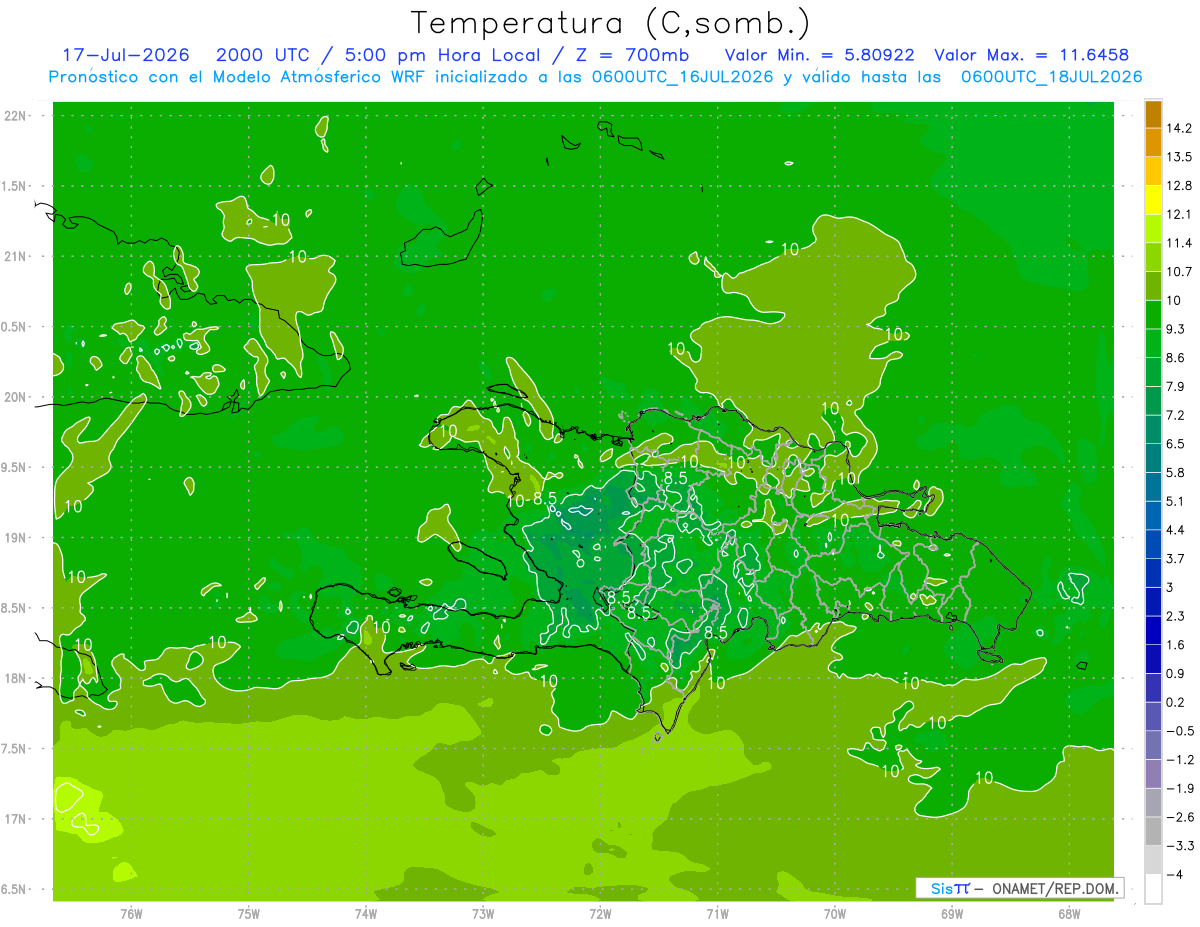Select the forecast date 17-Jul-2026
This screenshot has height=927, width=1200.
pos(128,55)
